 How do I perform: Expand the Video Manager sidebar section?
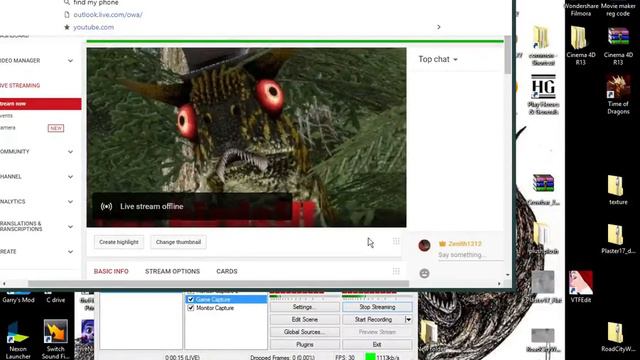click(70, 61)
